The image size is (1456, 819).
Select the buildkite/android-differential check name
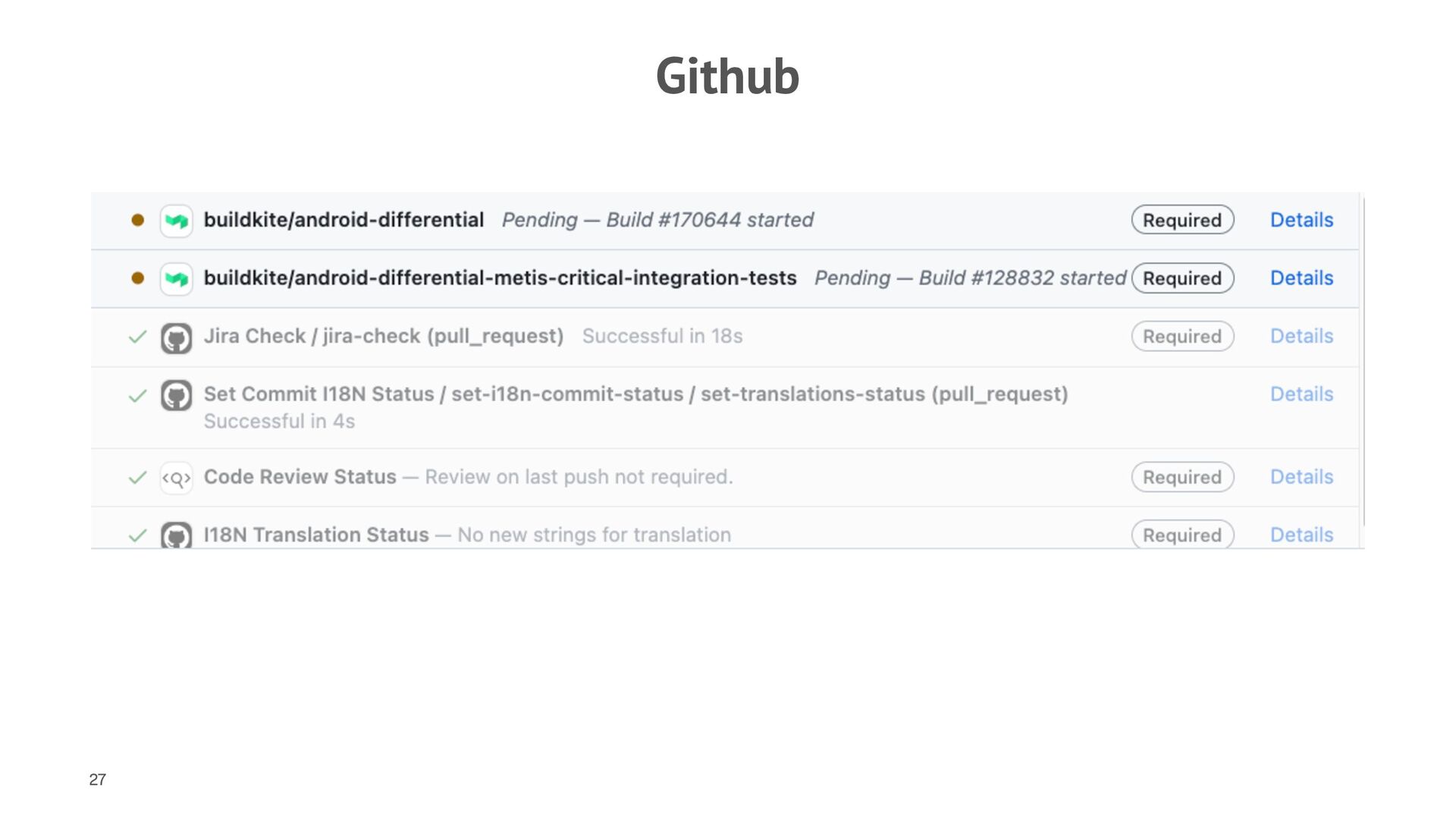(344, 220)
